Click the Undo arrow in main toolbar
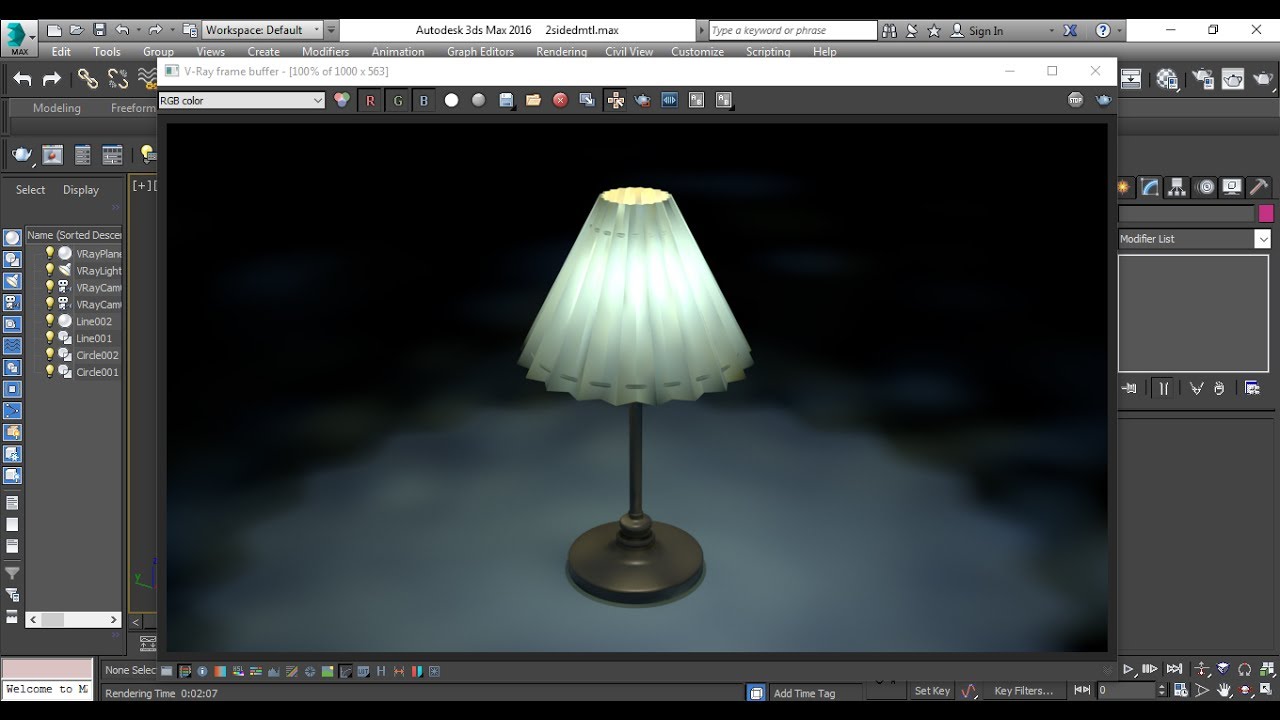Screen dimensions: 1280x720 pyautogui.click(x=22, y=79)
